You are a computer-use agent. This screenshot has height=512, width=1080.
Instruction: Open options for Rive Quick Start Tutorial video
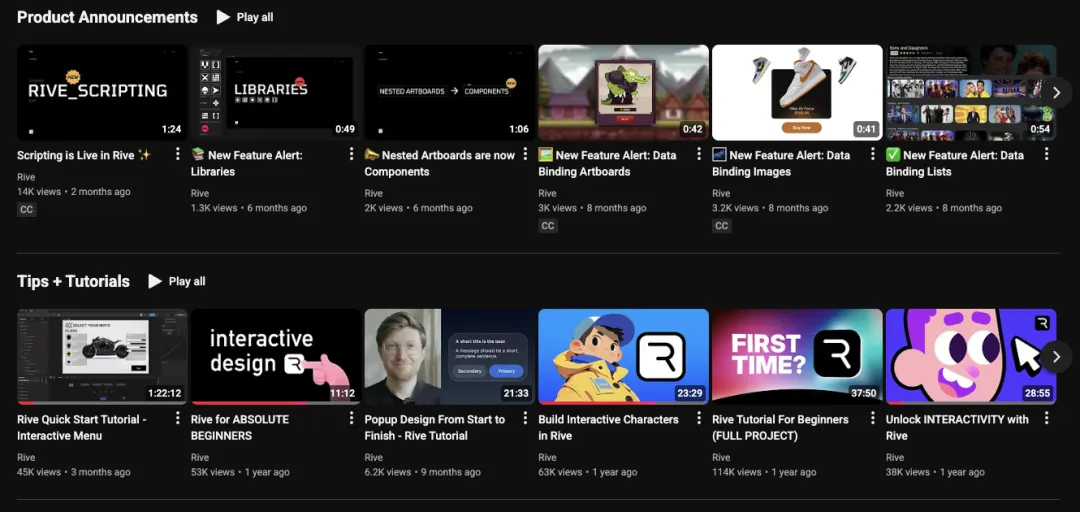pyautogui.click(x=178, y=418)
